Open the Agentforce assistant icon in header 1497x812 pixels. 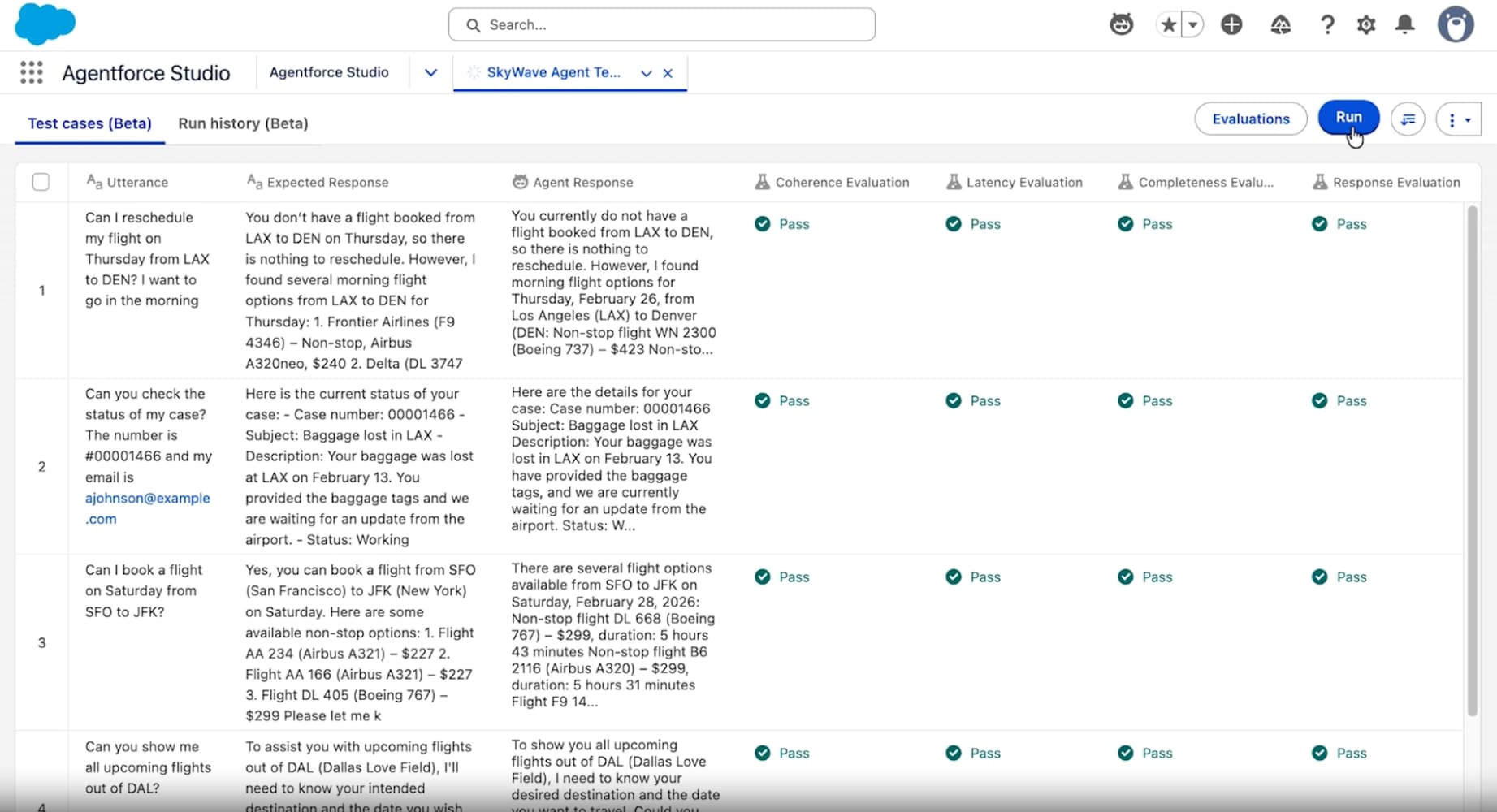1121,25
